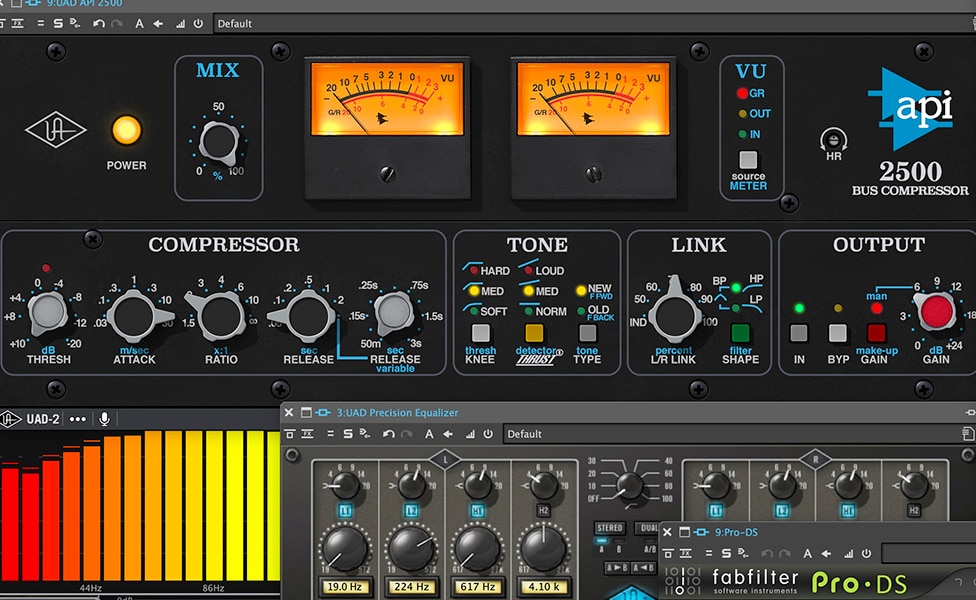Click the '224 Hz' frequency field
Viewport: 976px width, 600px height.
click(x=411, y=586)
